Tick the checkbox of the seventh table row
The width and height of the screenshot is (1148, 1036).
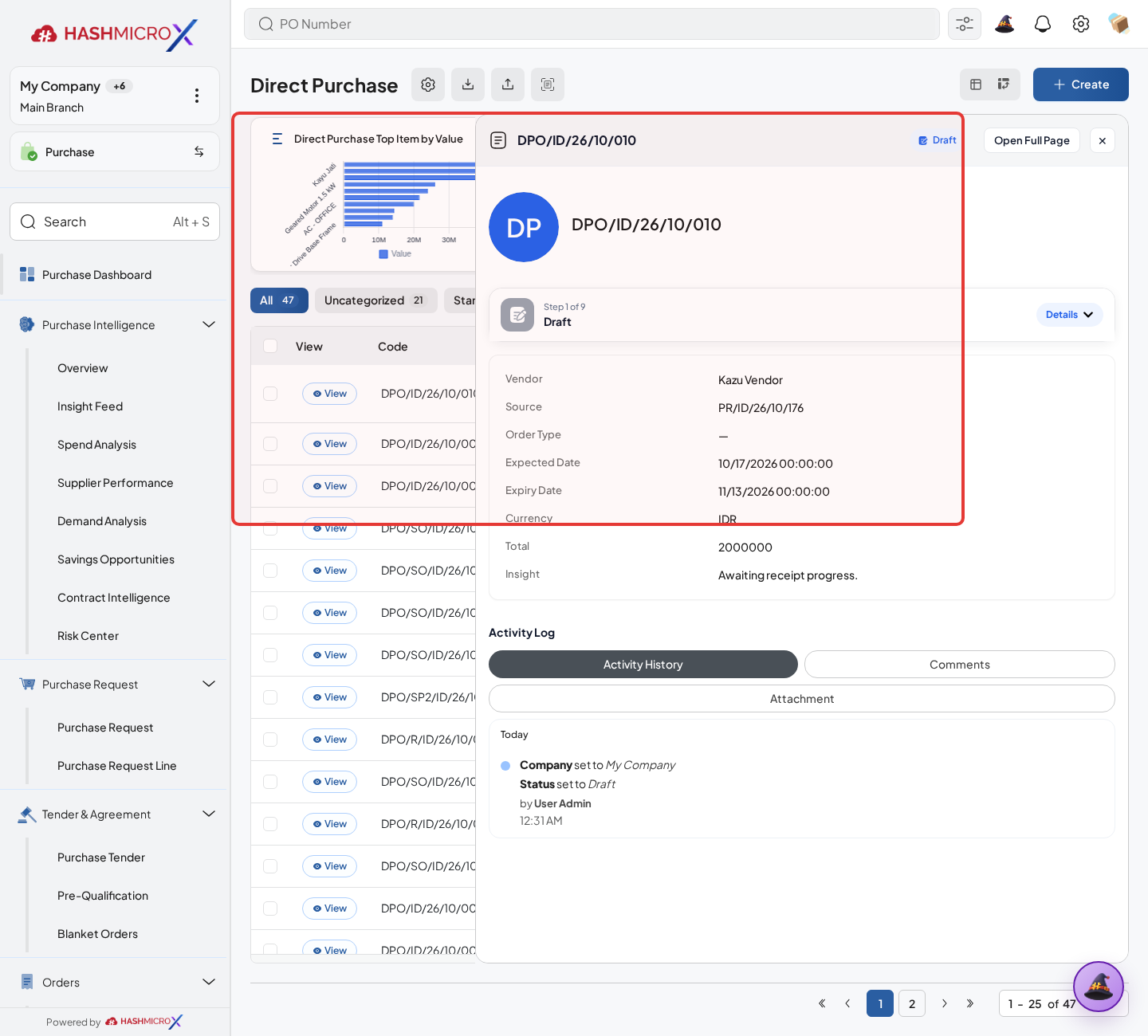click(270, 655)
